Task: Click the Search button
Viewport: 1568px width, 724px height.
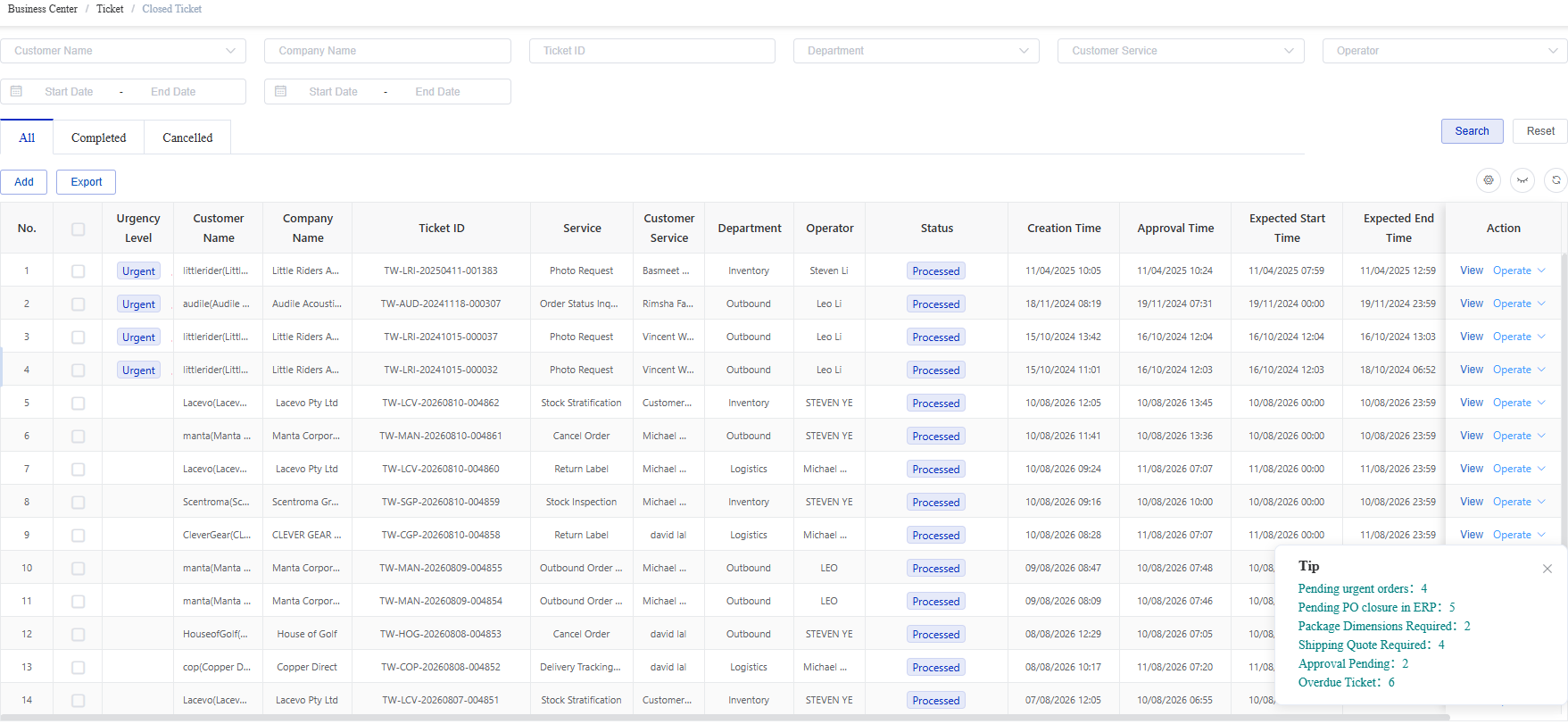Action: pos(1472,131)
